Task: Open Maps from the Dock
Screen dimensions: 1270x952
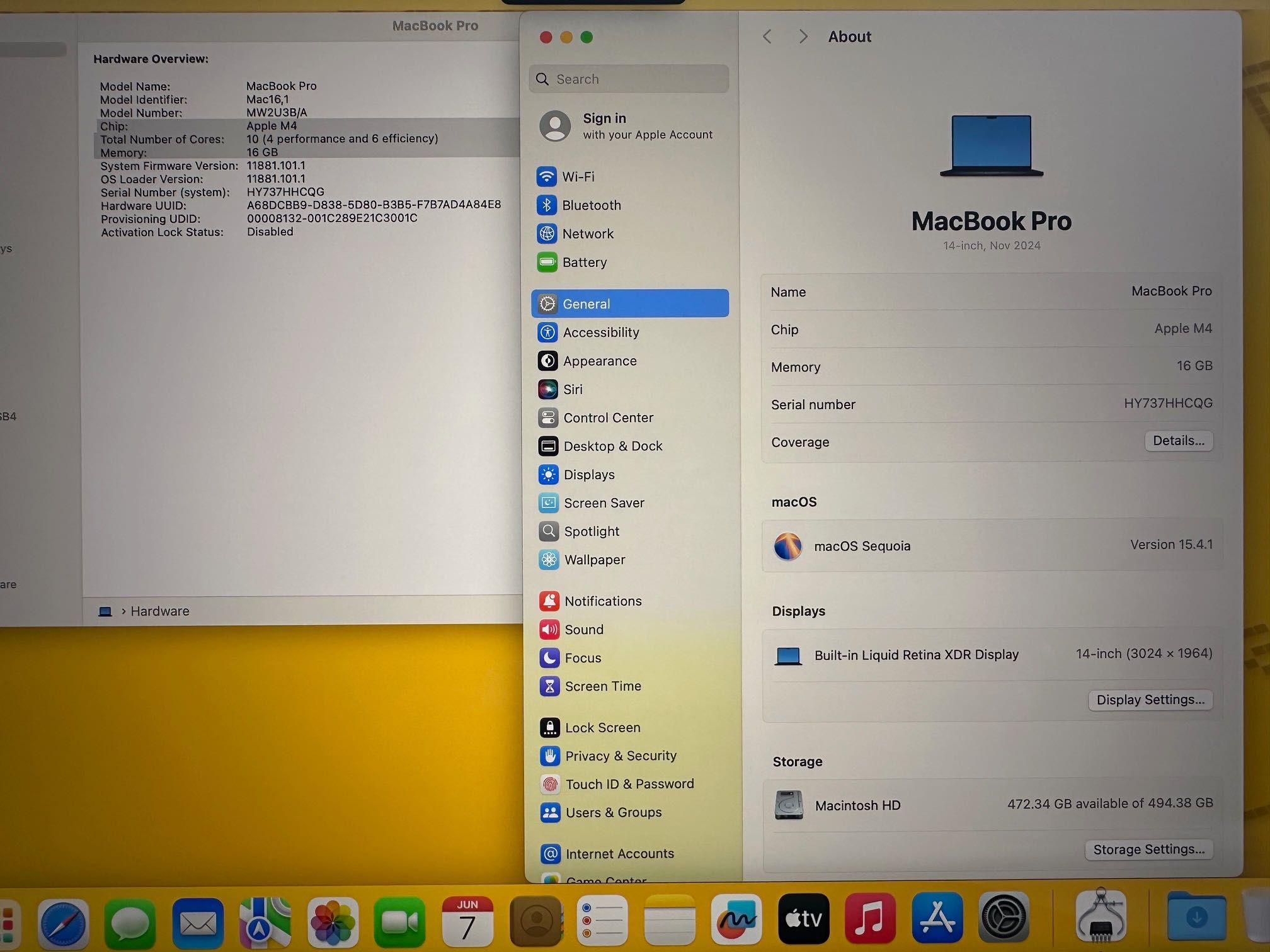Action: tap(265, 923)
